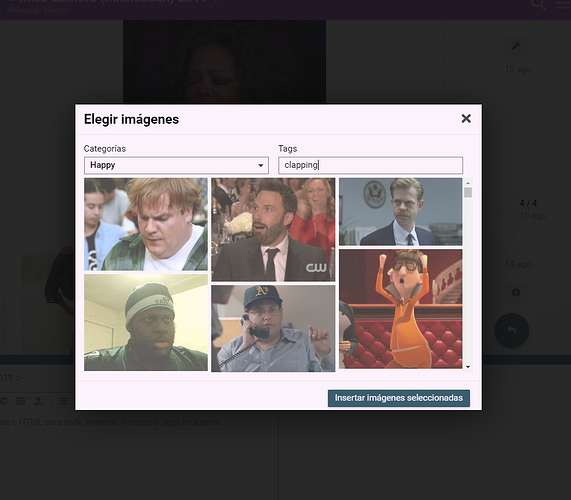Click the grid table icon in the editor toolbar
Viewport: 571px width, 500px height.
[21, 401]
